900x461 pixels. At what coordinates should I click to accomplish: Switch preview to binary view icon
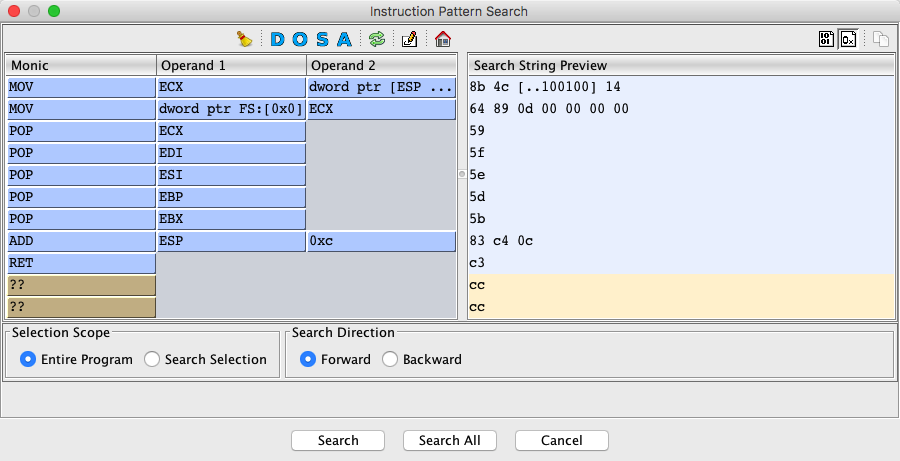click(x=826, y=40)
